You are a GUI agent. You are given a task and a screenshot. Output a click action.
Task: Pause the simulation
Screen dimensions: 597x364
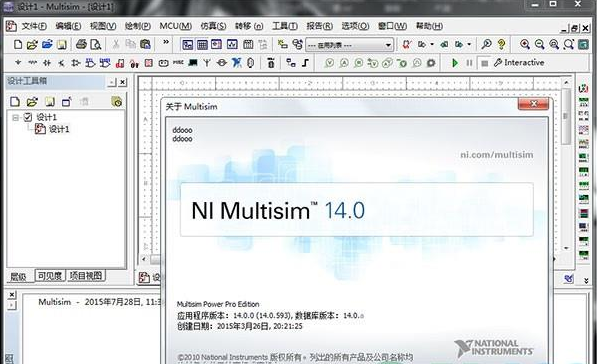point(469,63)
